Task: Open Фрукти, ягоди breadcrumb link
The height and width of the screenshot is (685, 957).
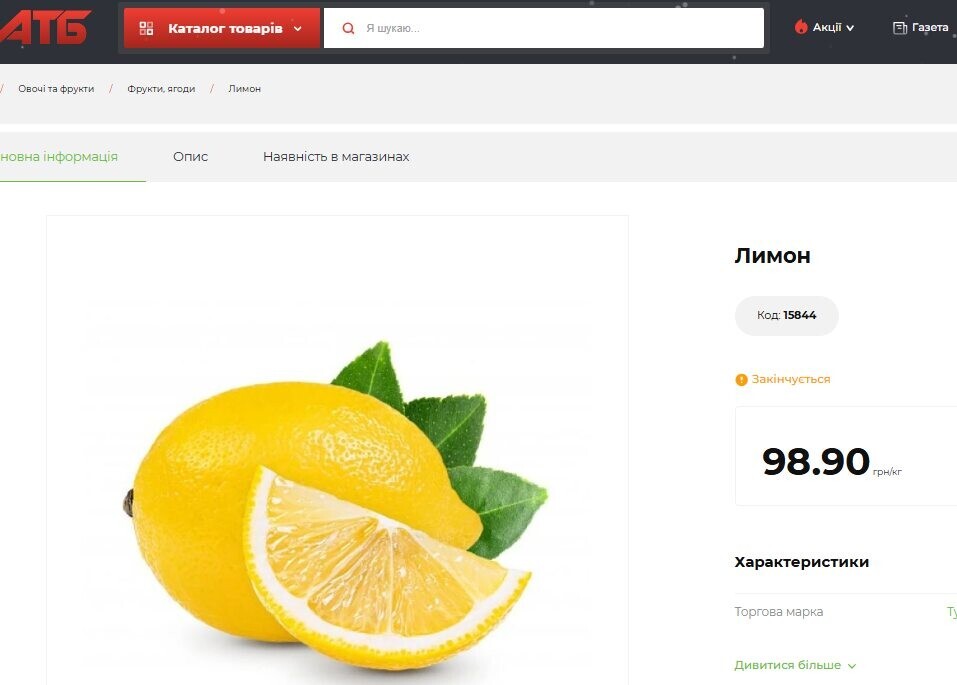Action: tap(161, 89)
